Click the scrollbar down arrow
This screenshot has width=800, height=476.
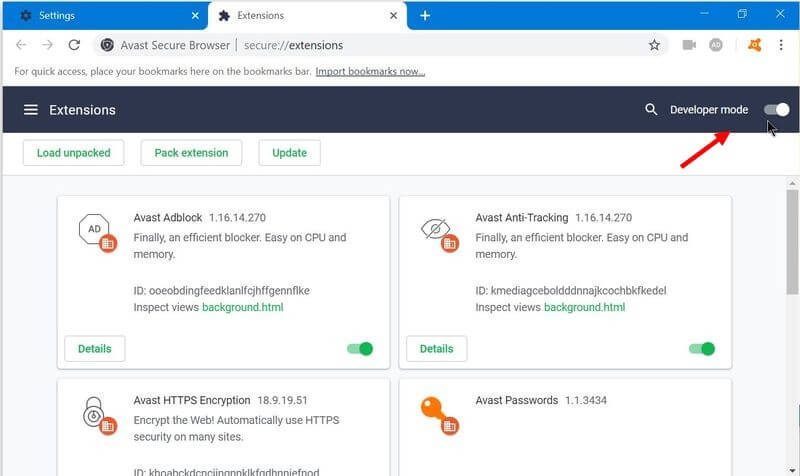(x=792, y=470)
